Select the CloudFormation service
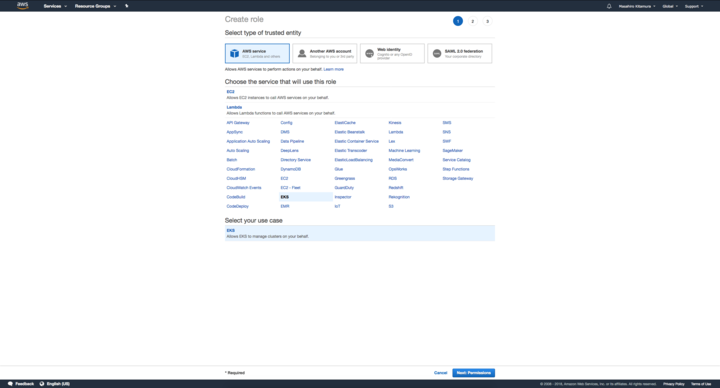 tap(241, 169)
